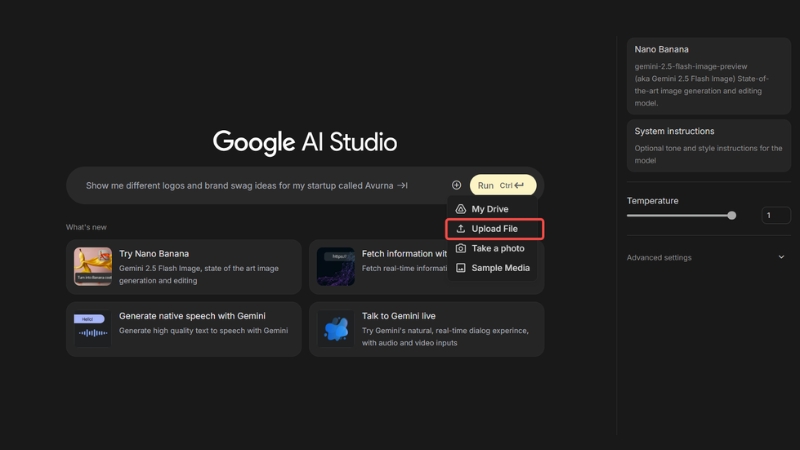Click the Temperature label
Image resolution: width=800 pixels, height=450 pixels.
click(653, 201)
